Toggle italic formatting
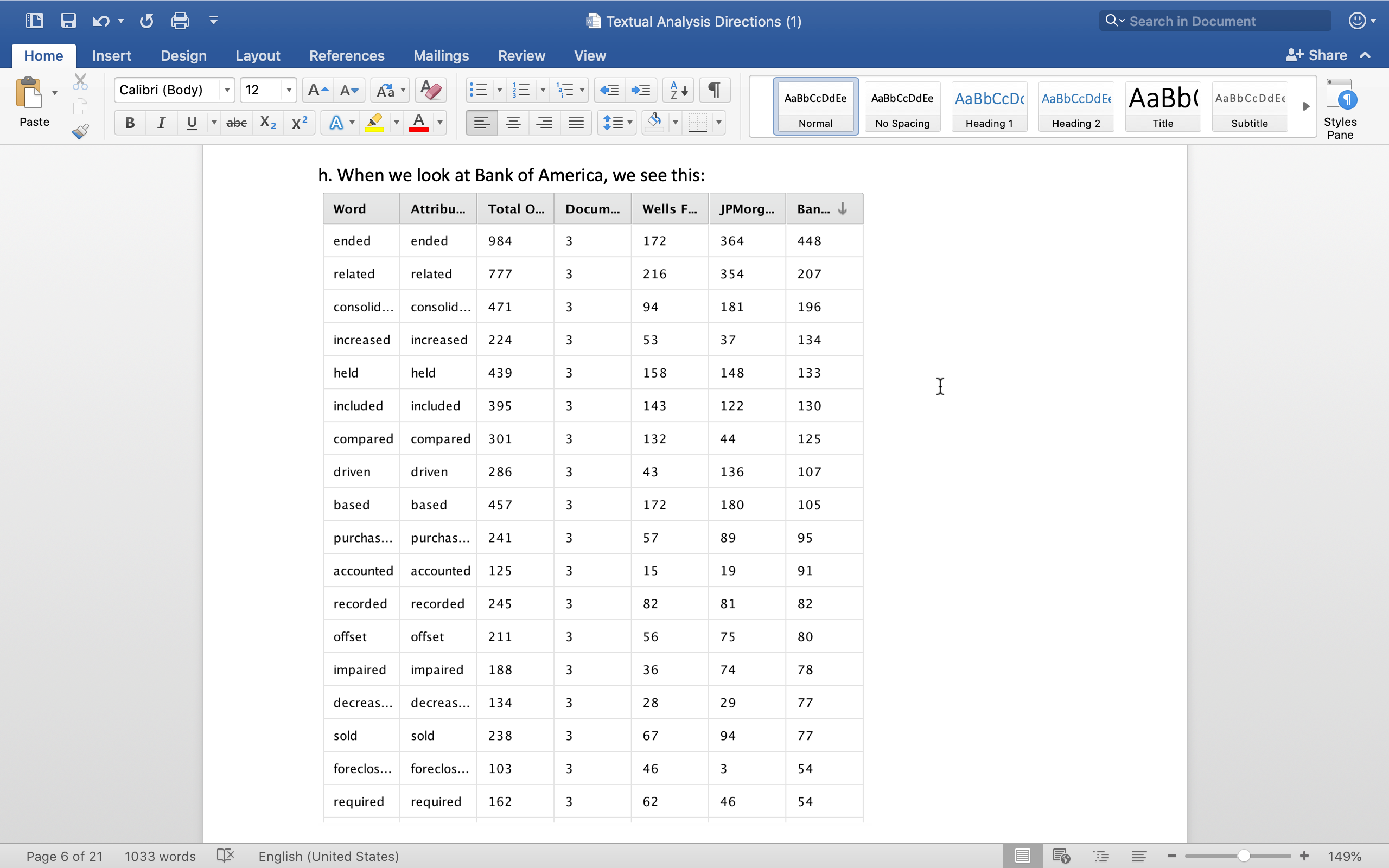This screenshot has width=1389, height=868. [x=161, y=122]
